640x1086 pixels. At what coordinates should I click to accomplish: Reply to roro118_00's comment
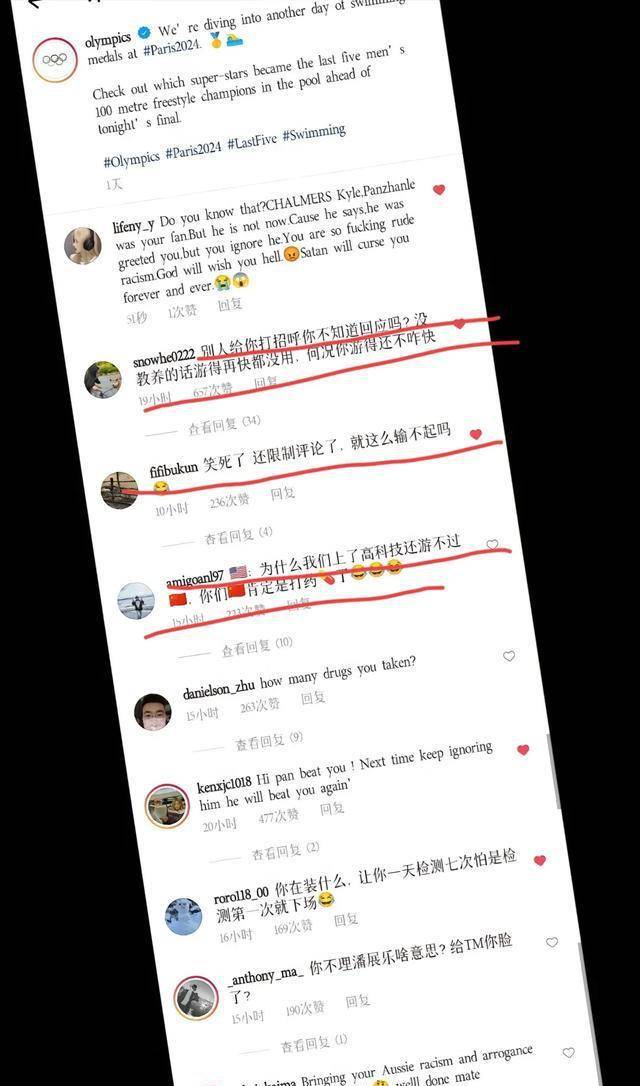(x=346, y=920)
